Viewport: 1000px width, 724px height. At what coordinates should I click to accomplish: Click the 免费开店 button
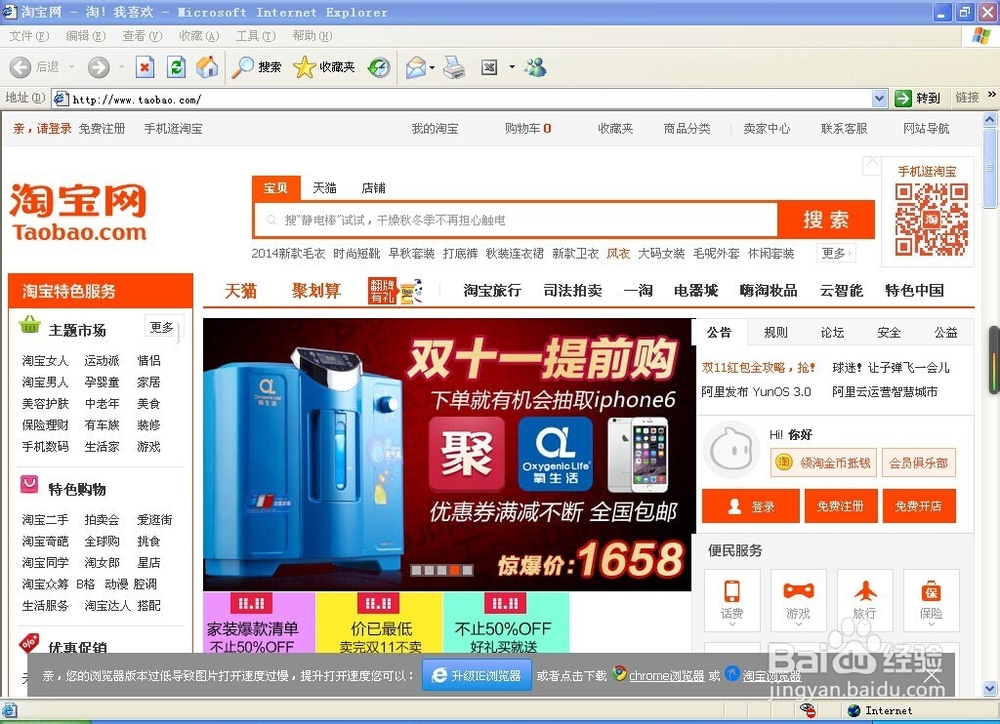pos(919,506)
